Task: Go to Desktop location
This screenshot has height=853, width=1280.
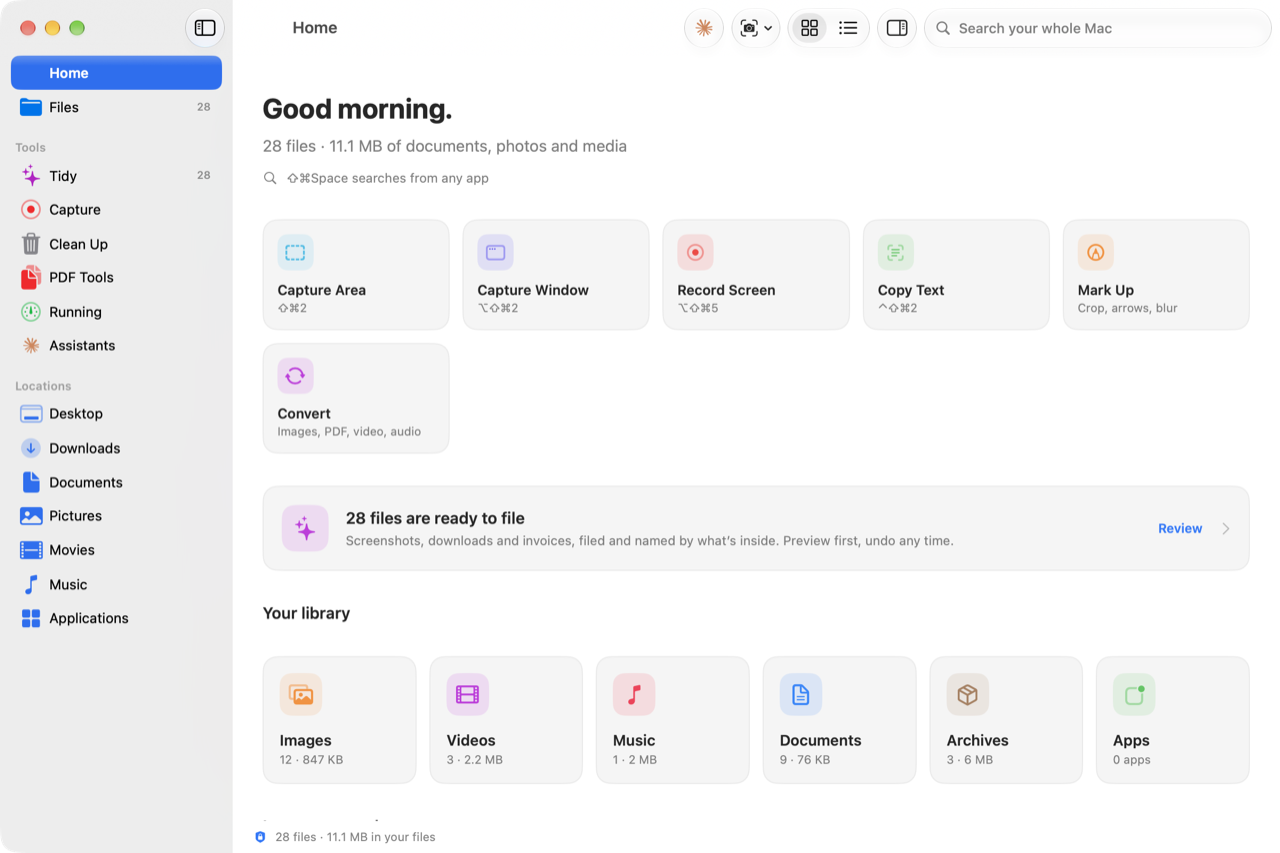Action: pyautogui.click(x=116, y=414)
